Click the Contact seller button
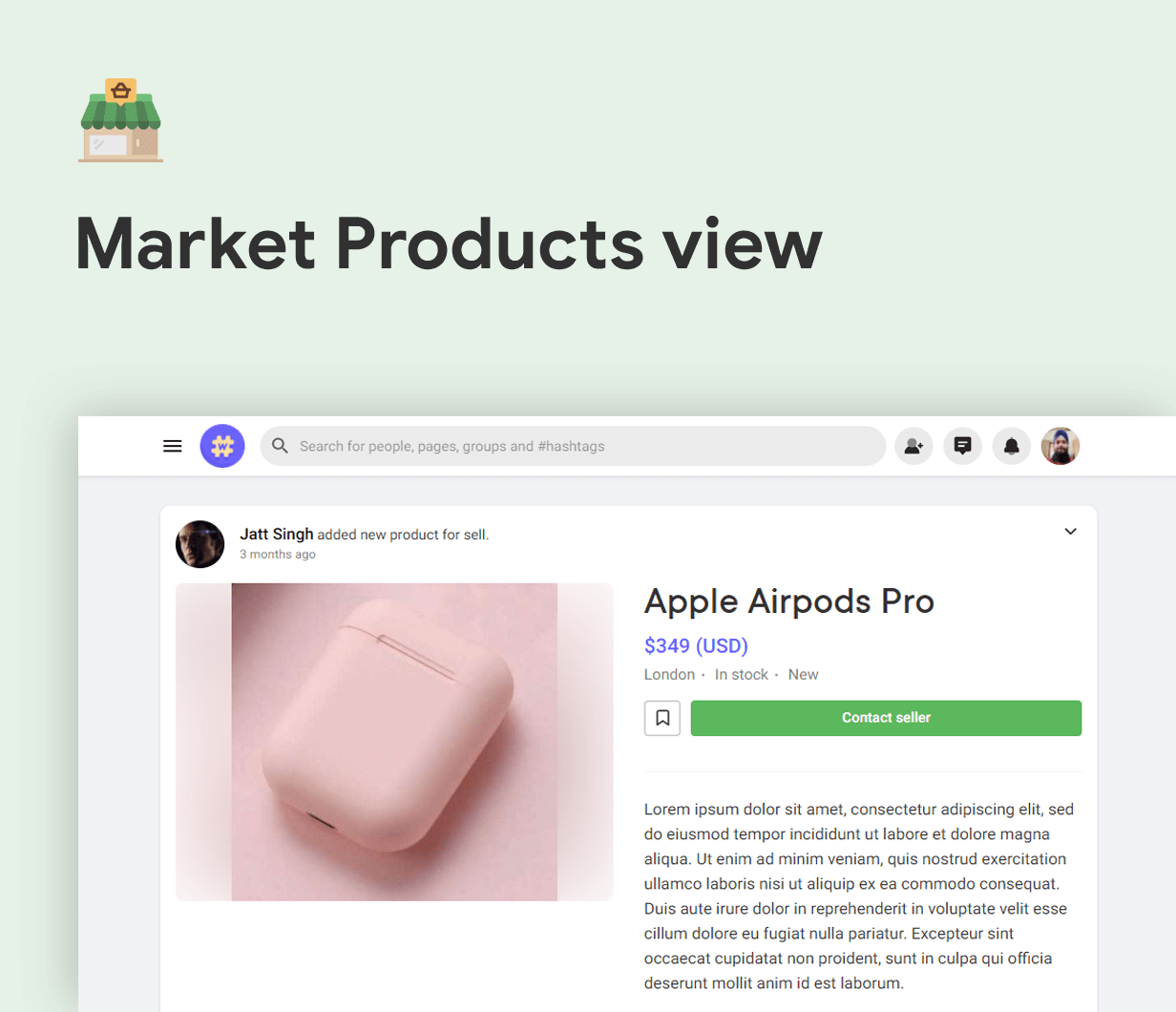Viewport: 1176px width, 1012px height. (x=886, y=718)
